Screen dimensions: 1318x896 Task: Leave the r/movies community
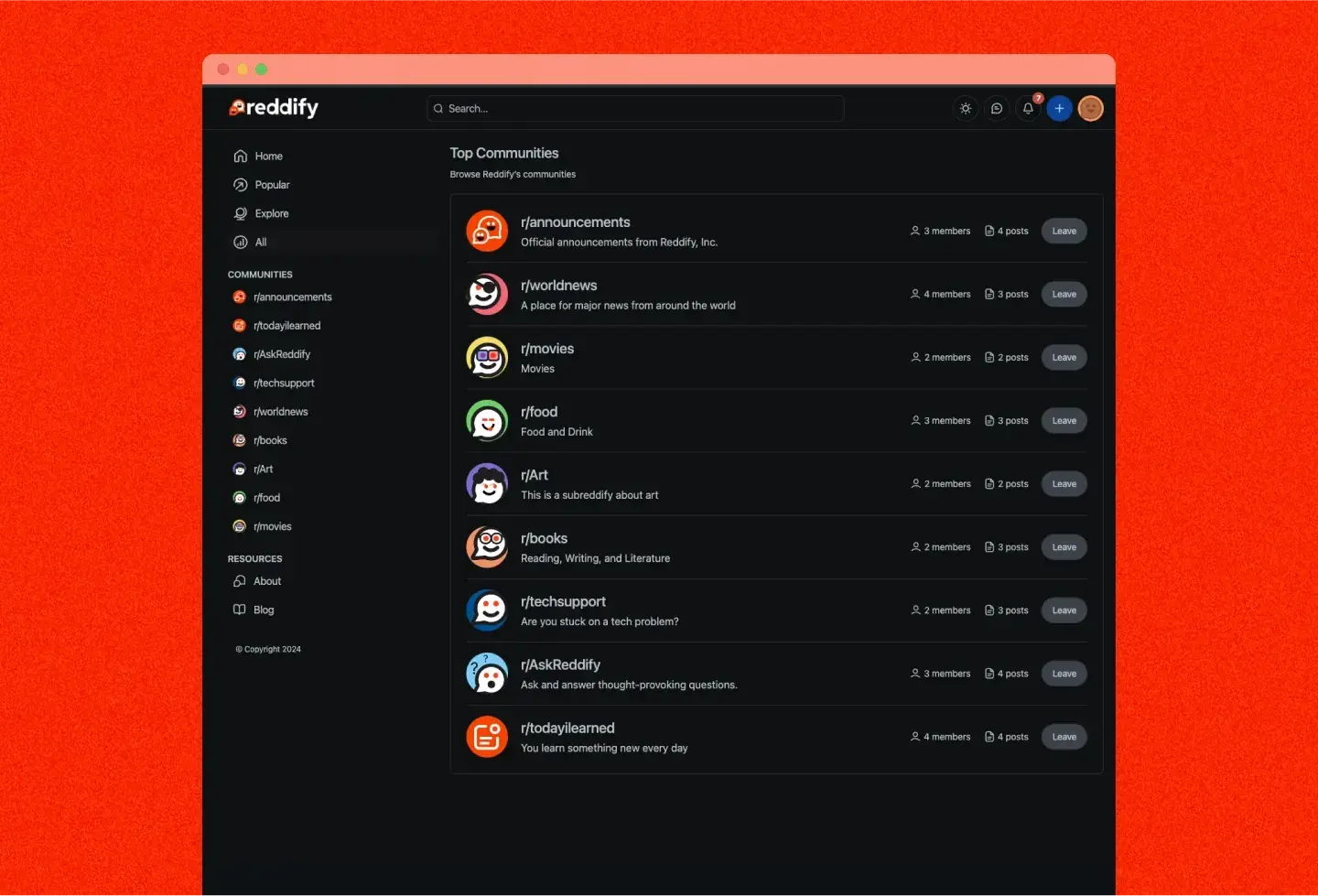point(1064,357)
